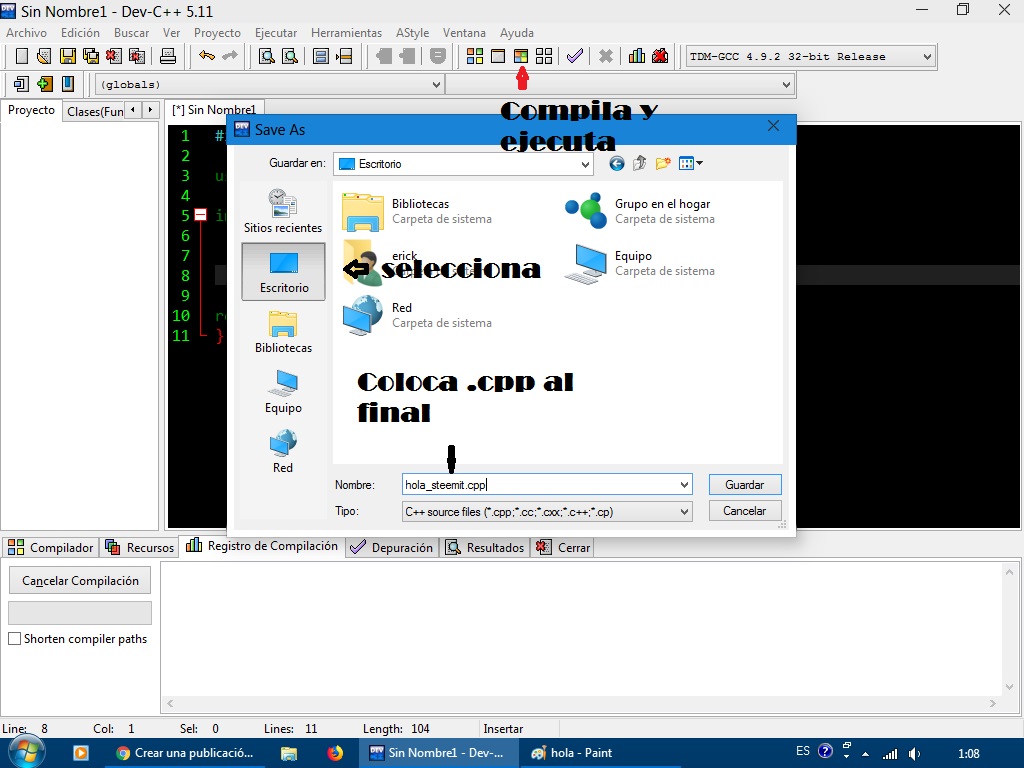This screenshot has width=1024, height=768.
Task: Click the compile log vertical scrollbar down arrow
Action: [x=1010, y=686]
